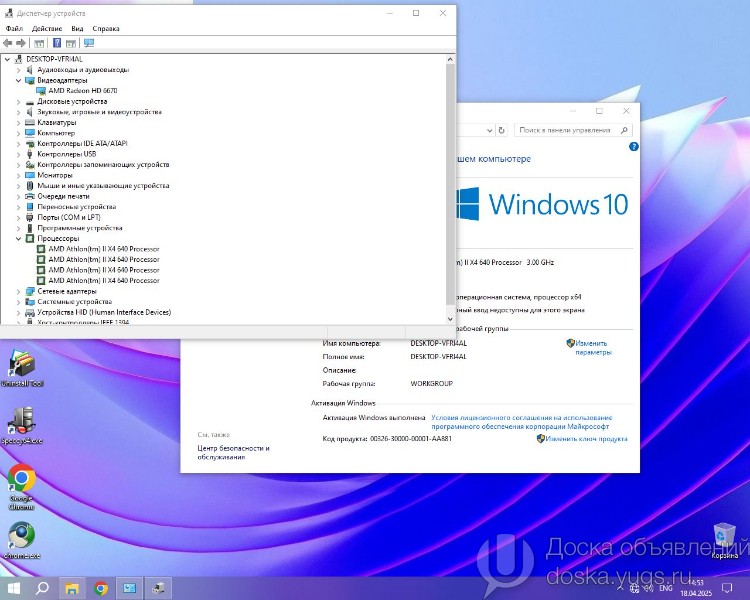Click the Back arrow in Device Manager toolbar
Viewport: 750px width, 600px height.
click(x=8, y=43)
